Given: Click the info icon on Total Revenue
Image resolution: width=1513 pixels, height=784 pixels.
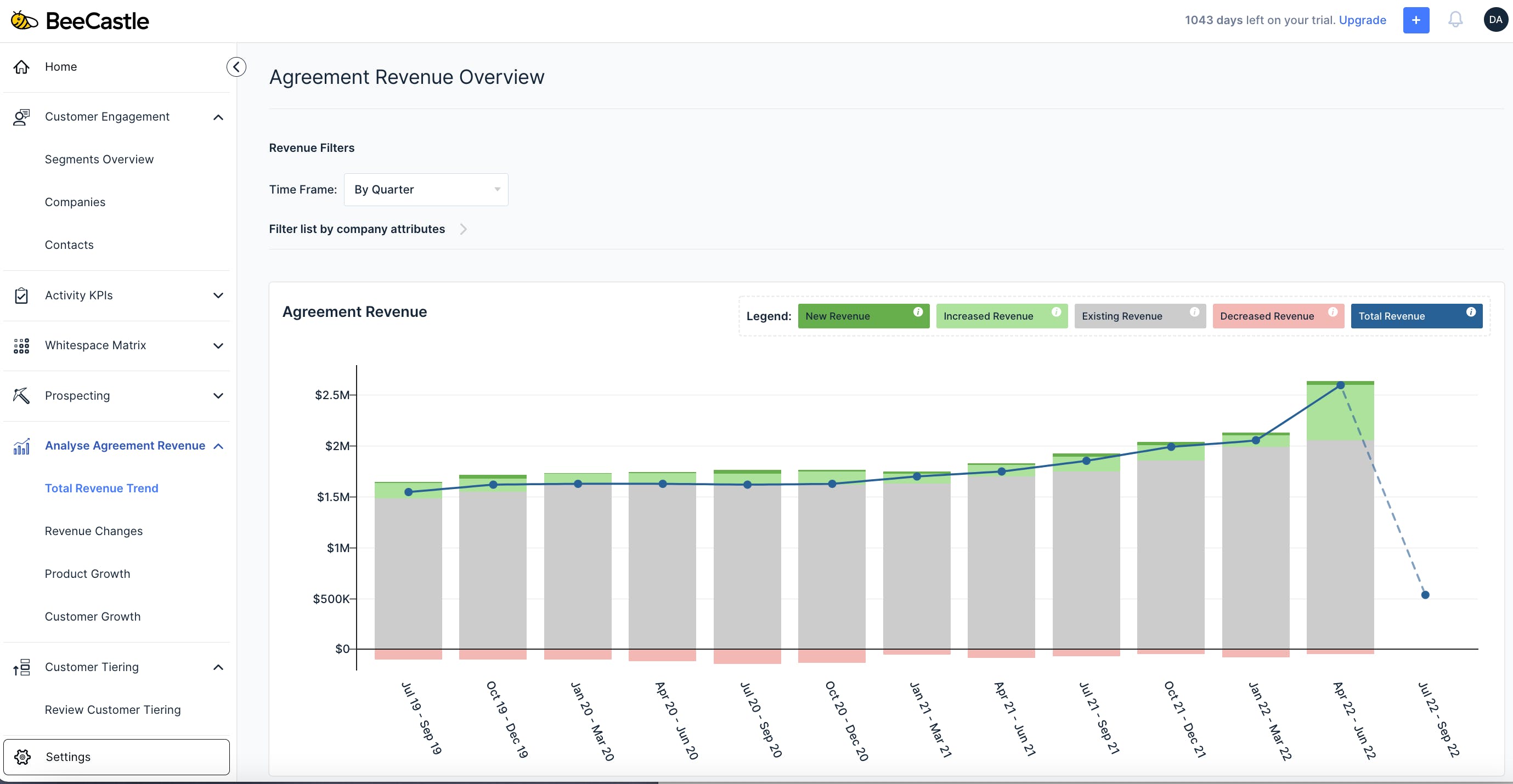Looking at the screenshot, I should 1471,312.
